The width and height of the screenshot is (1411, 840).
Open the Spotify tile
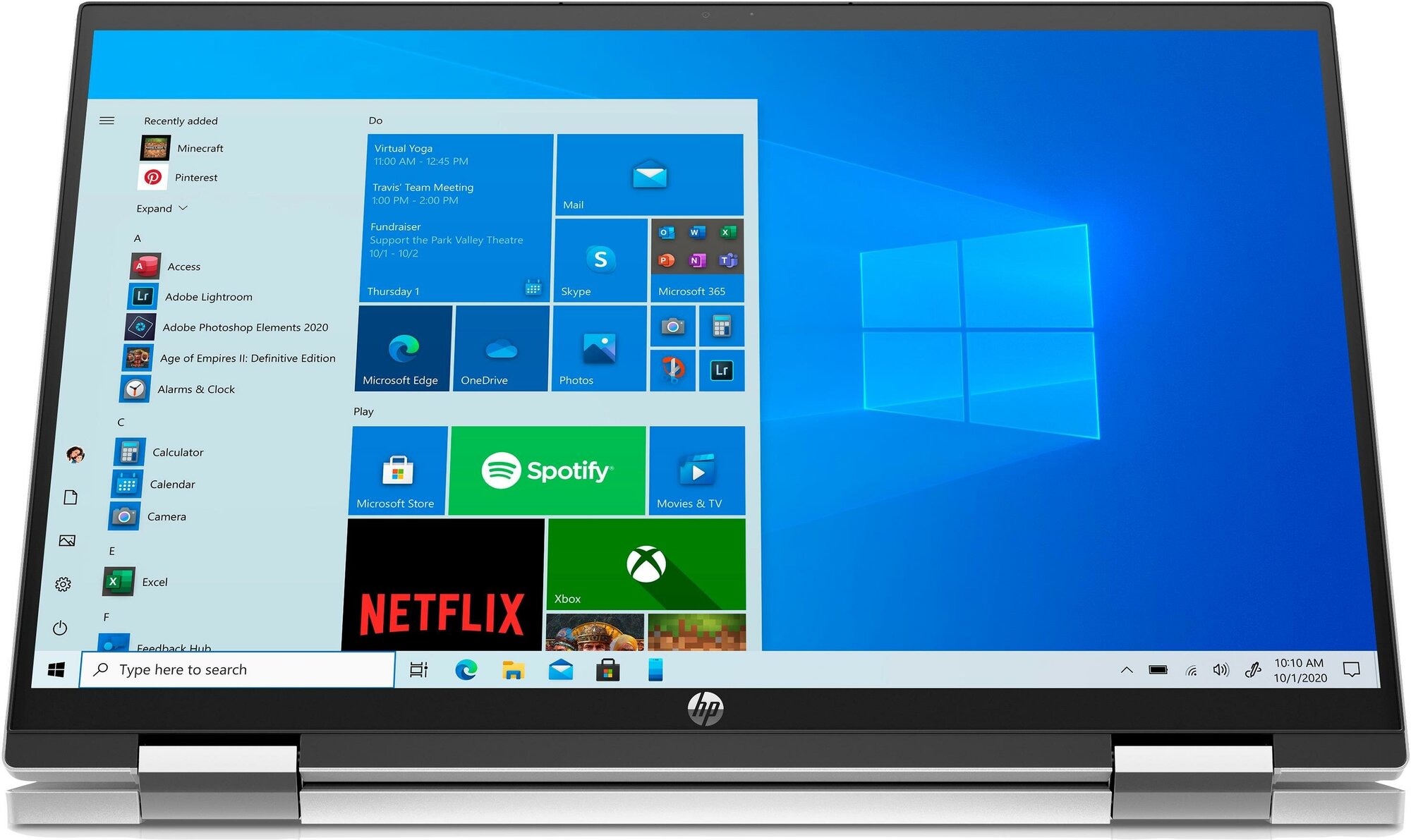(547, 470)
